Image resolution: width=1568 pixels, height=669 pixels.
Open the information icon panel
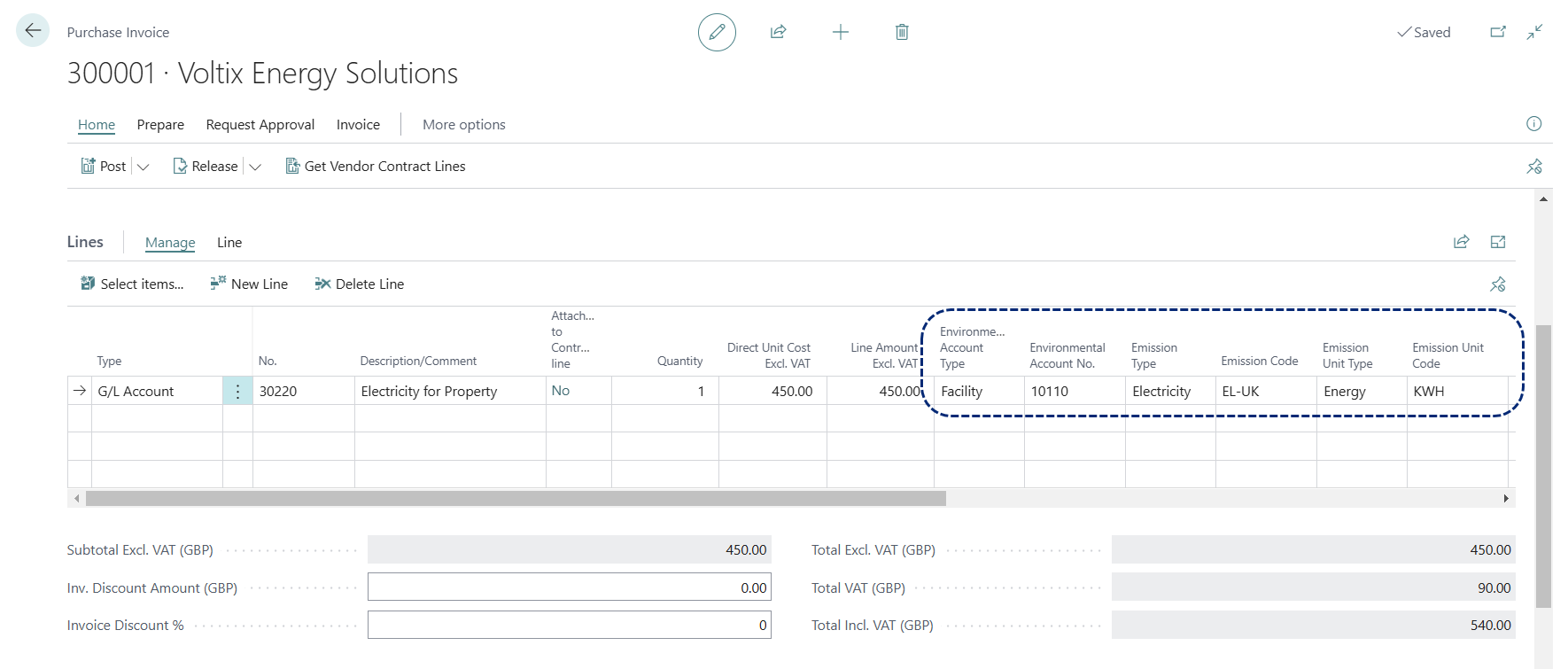pyautogui.click(x=1534, y=124)
